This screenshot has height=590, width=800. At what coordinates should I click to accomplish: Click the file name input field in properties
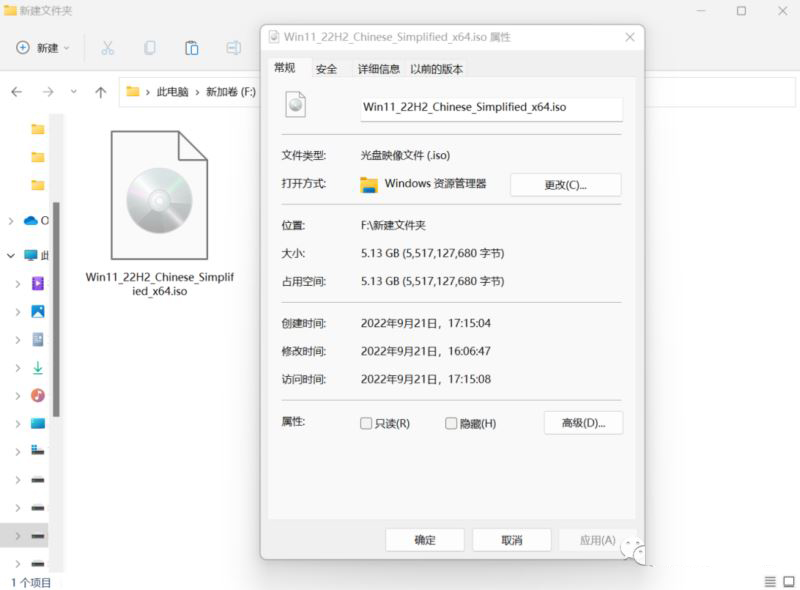[x=491, y=108]
